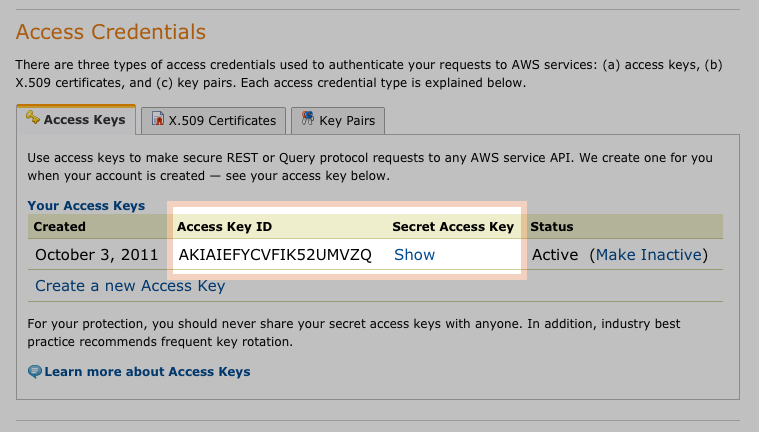This screenshot has height=432, width=759.
Task: Click the Active status text
Action: pyautogui.click(x=555, y=255)
